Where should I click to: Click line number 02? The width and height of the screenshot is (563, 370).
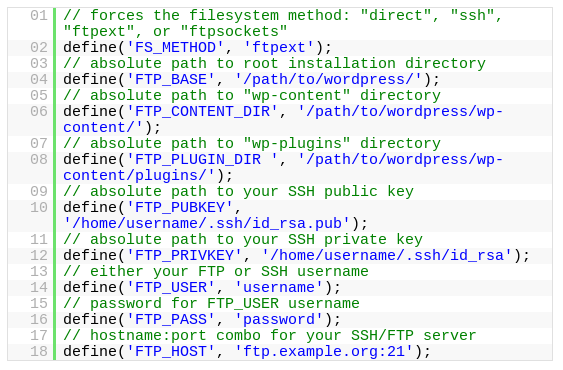(x=39, y=48)
